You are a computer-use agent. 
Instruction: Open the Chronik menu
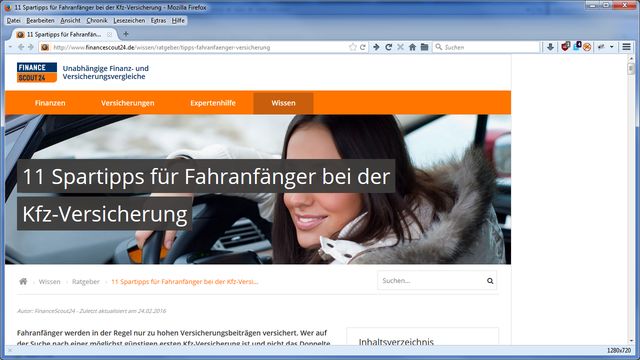pyautogui.click(x=97, y=20)
